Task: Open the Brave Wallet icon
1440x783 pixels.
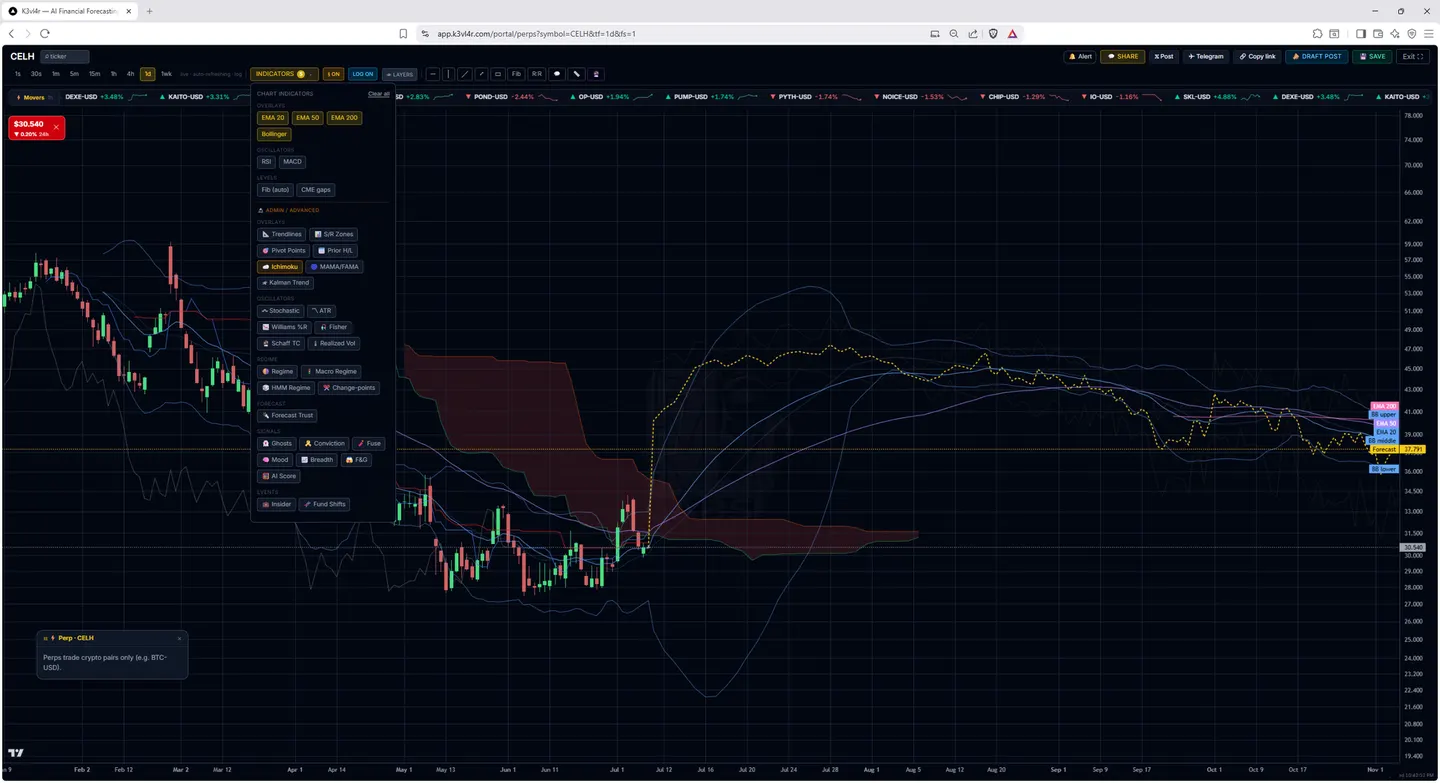Action: 1378,33
